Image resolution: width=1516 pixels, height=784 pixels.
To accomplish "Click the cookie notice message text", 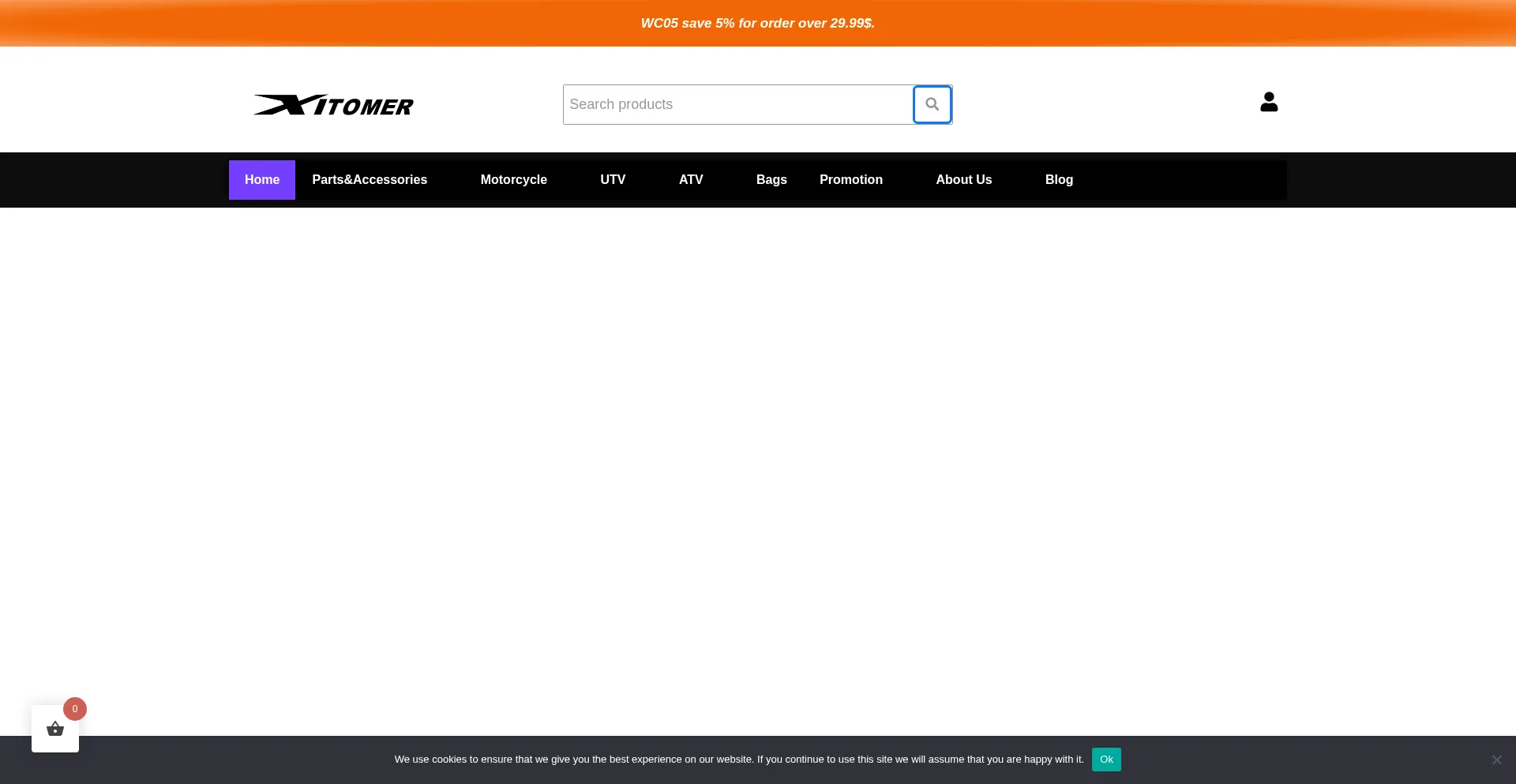I will pyautogui.click(x=738, y=760).
